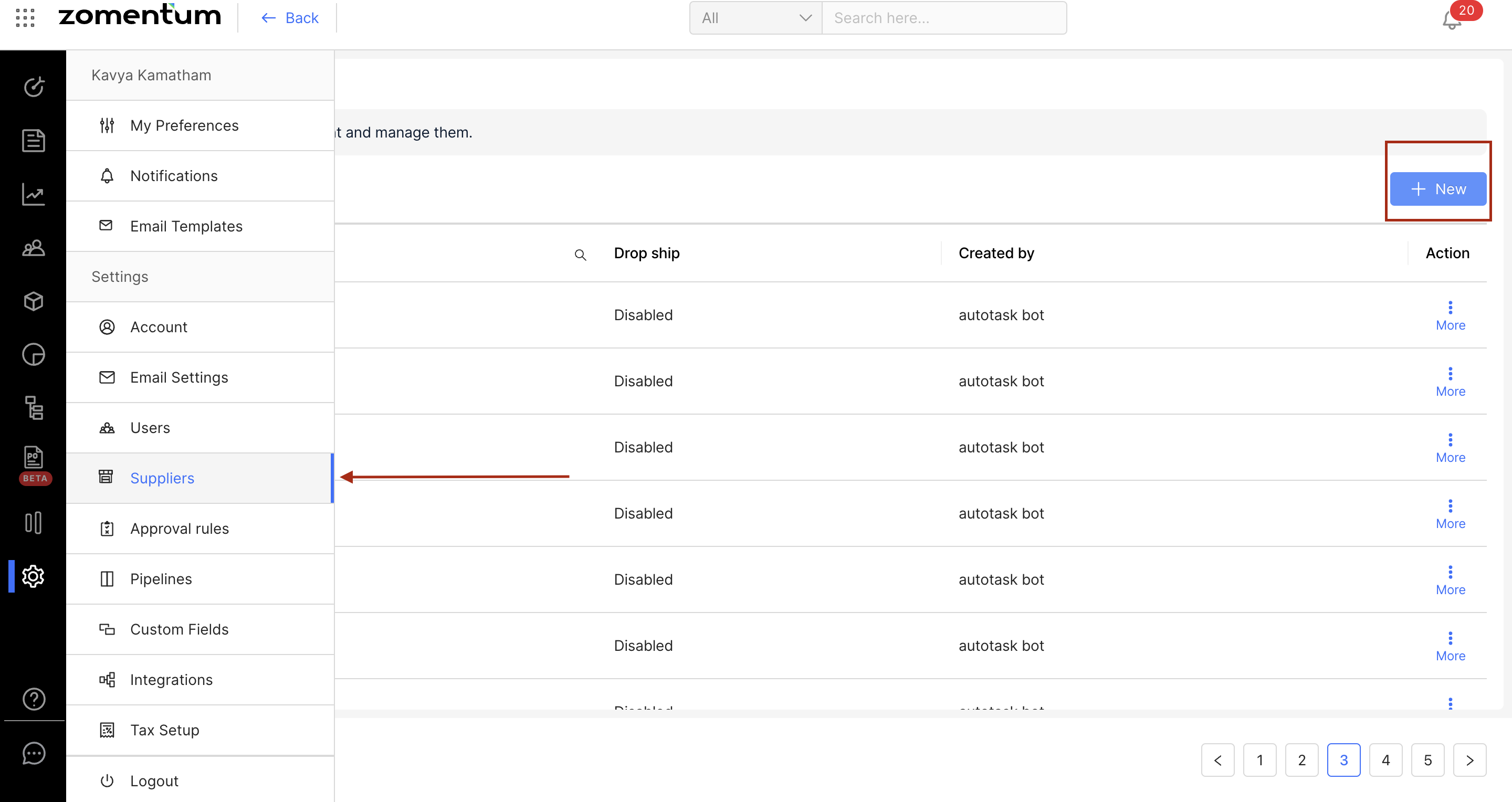The width and height of the screenshot is (1512, 802).
Task: Click the search icon in table header
Action: 580,255
